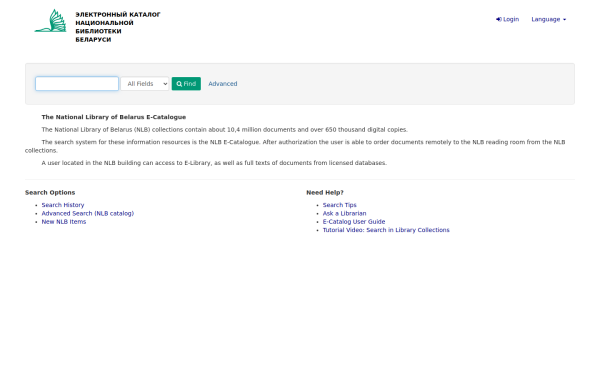Screen dimensions: 600x375
Task: Open the Search Tips help link
Action: [x=339, y=205]
